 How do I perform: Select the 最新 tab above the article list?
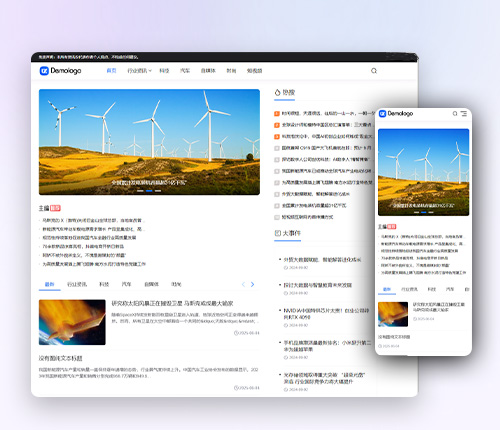pos(50,284)
